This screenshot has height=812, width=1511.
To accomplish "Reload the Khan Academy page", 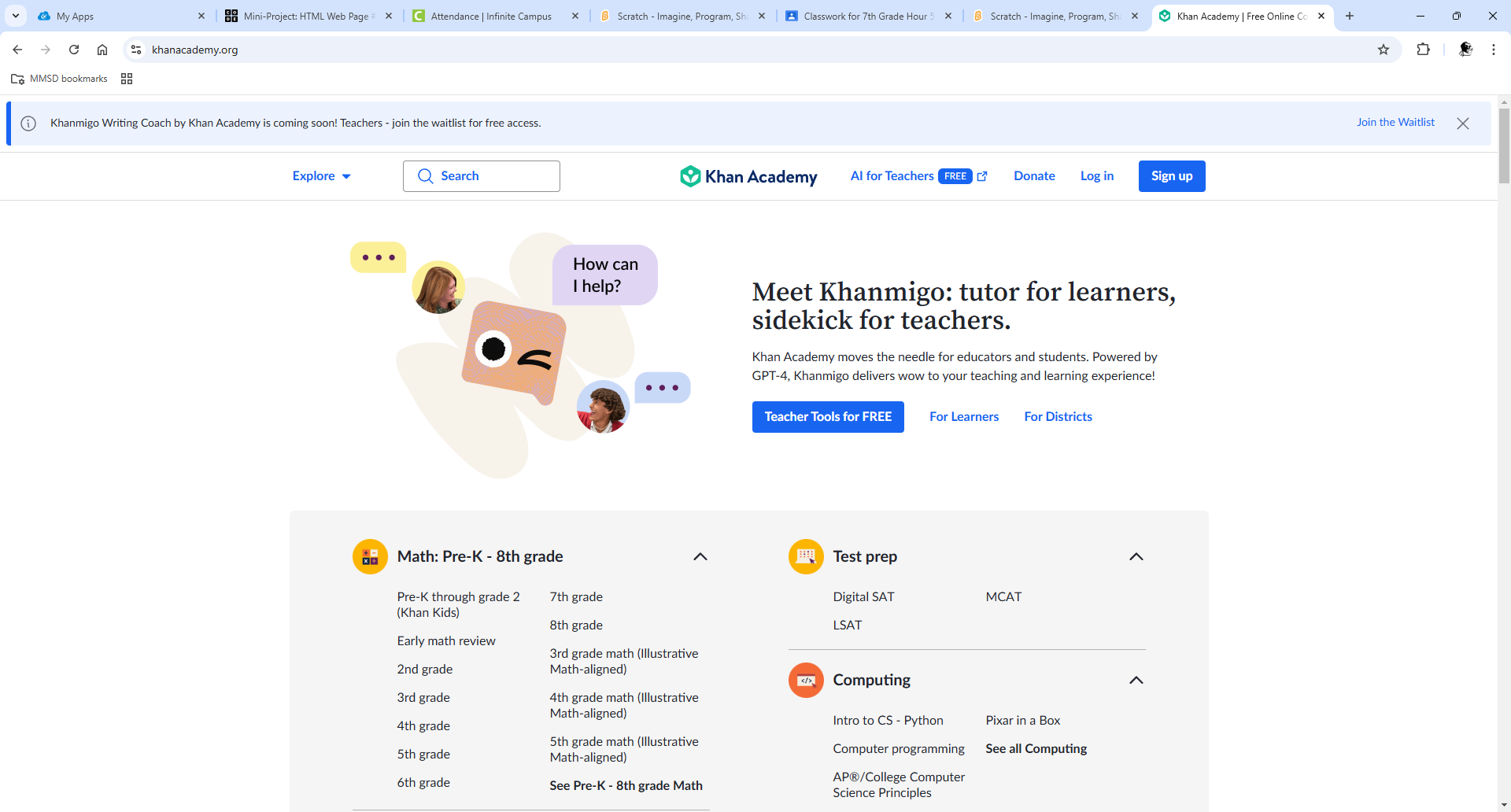I will click(x=74, y=50).
